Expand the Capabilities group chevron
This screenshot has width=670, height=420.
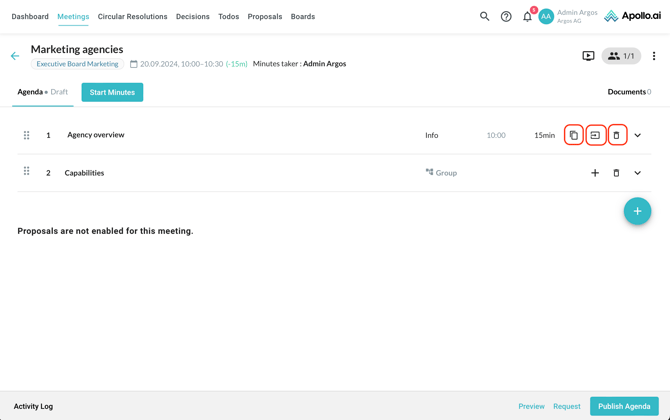[x=638, y=173]
